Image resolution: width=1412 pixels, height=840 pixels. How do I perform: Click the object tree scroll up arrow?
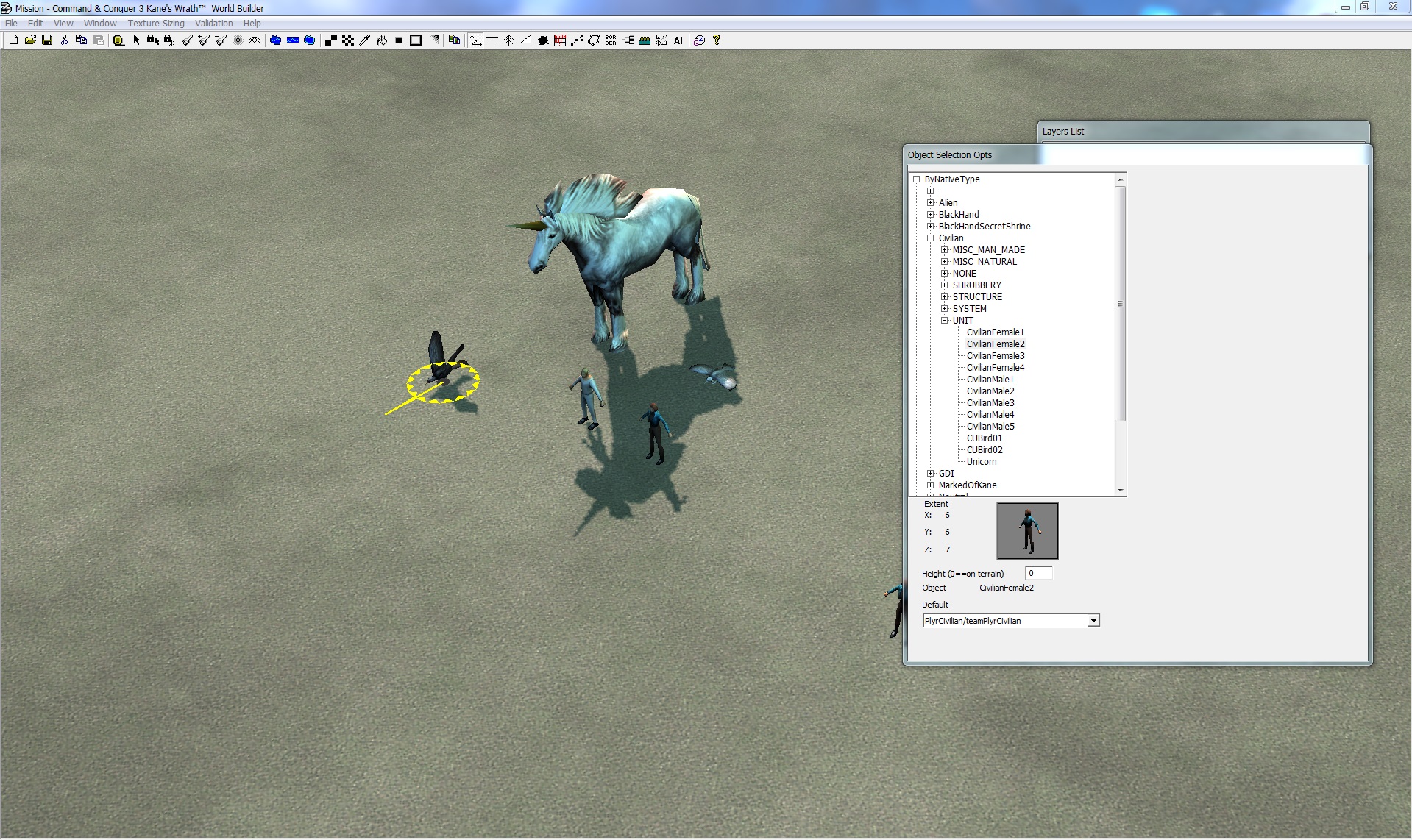(x=1121, y=179)
